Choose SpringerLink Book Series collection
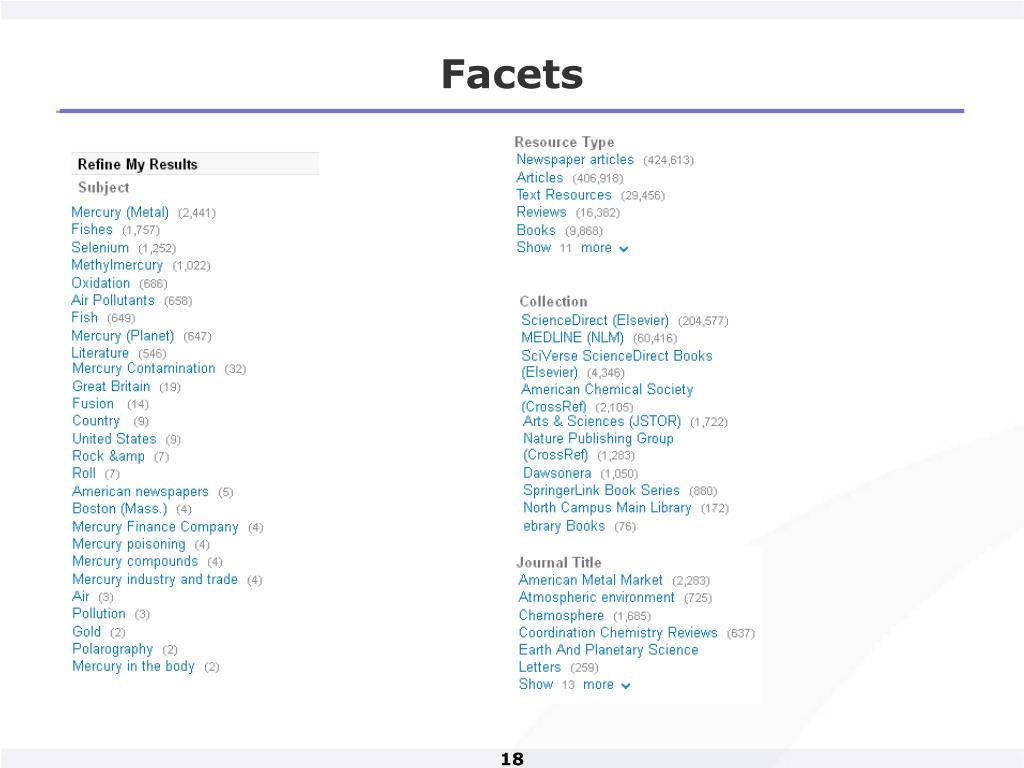 click(601, 490)
